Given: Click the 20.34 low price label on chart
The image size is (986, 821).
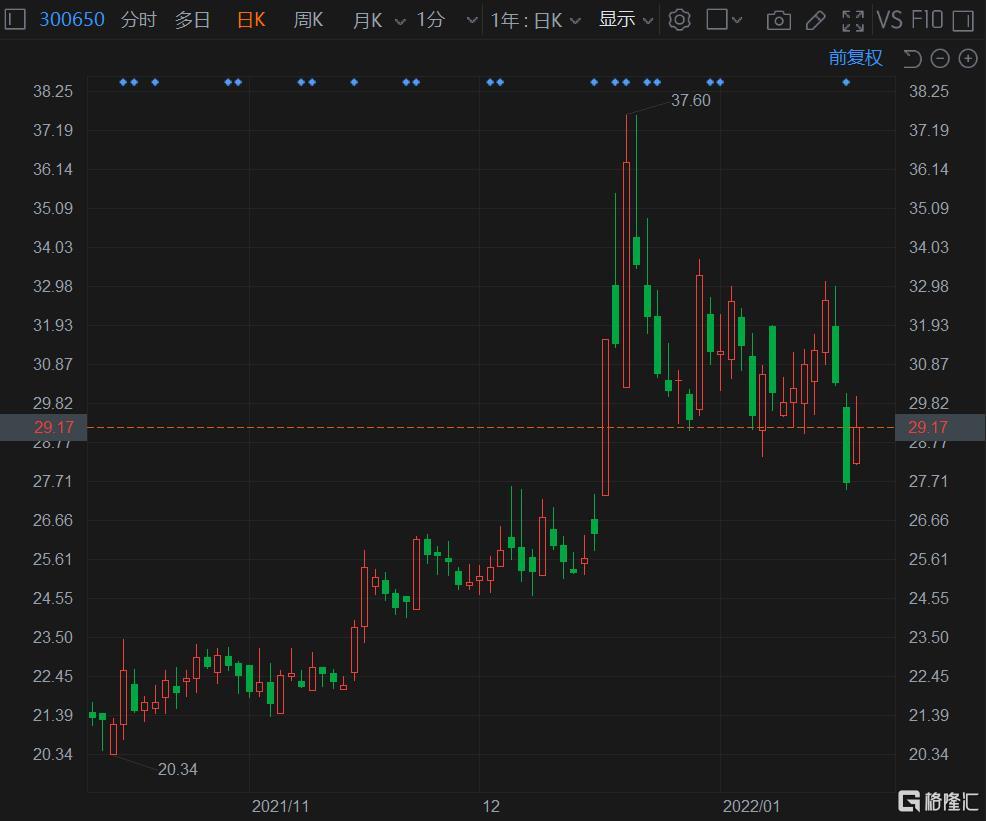Looking at the screenshot, I should click(x=177, y=769).
